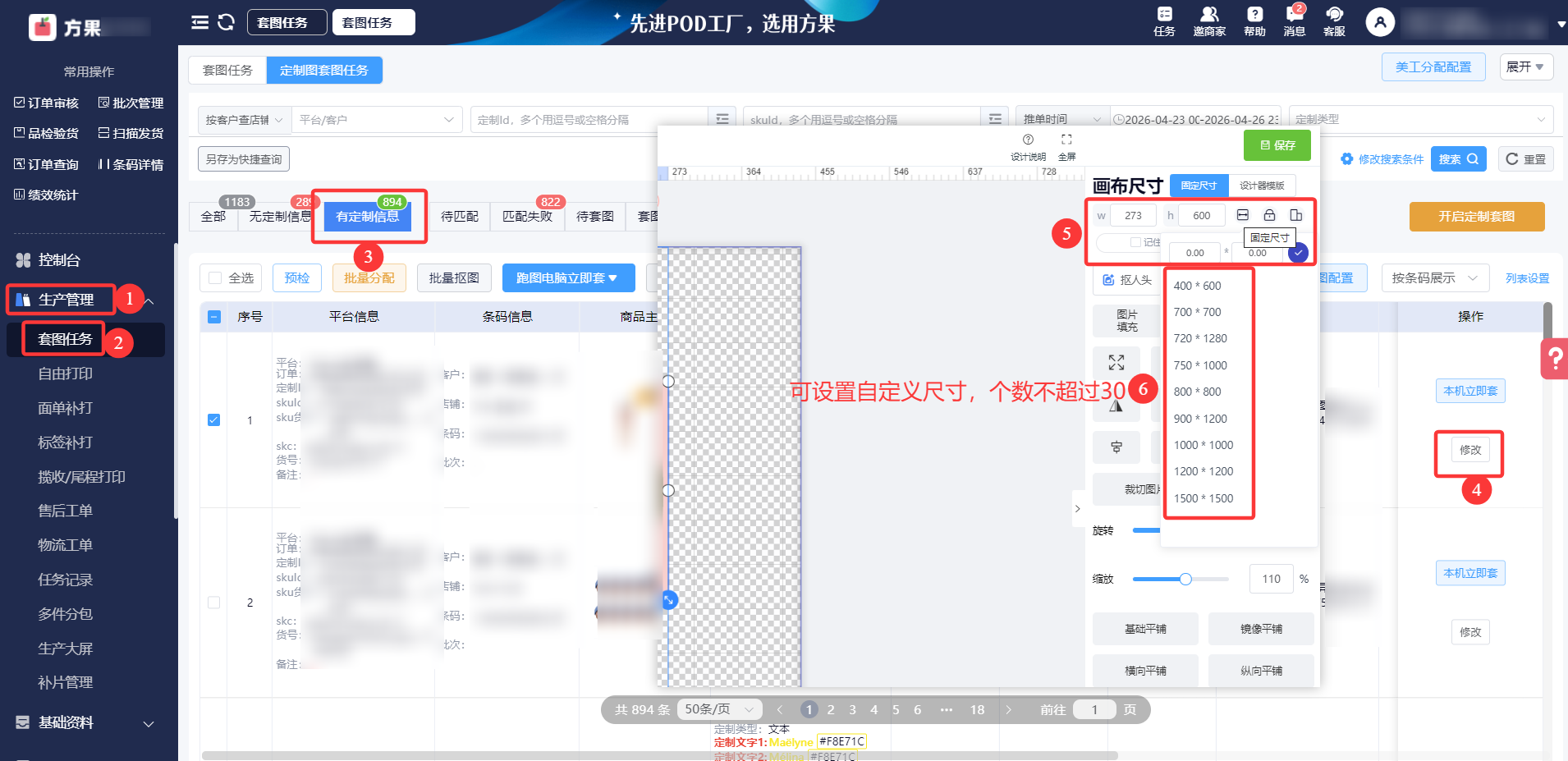Click the flip mirror triangle icon

pyautogui.click(x=1116, y=405)
